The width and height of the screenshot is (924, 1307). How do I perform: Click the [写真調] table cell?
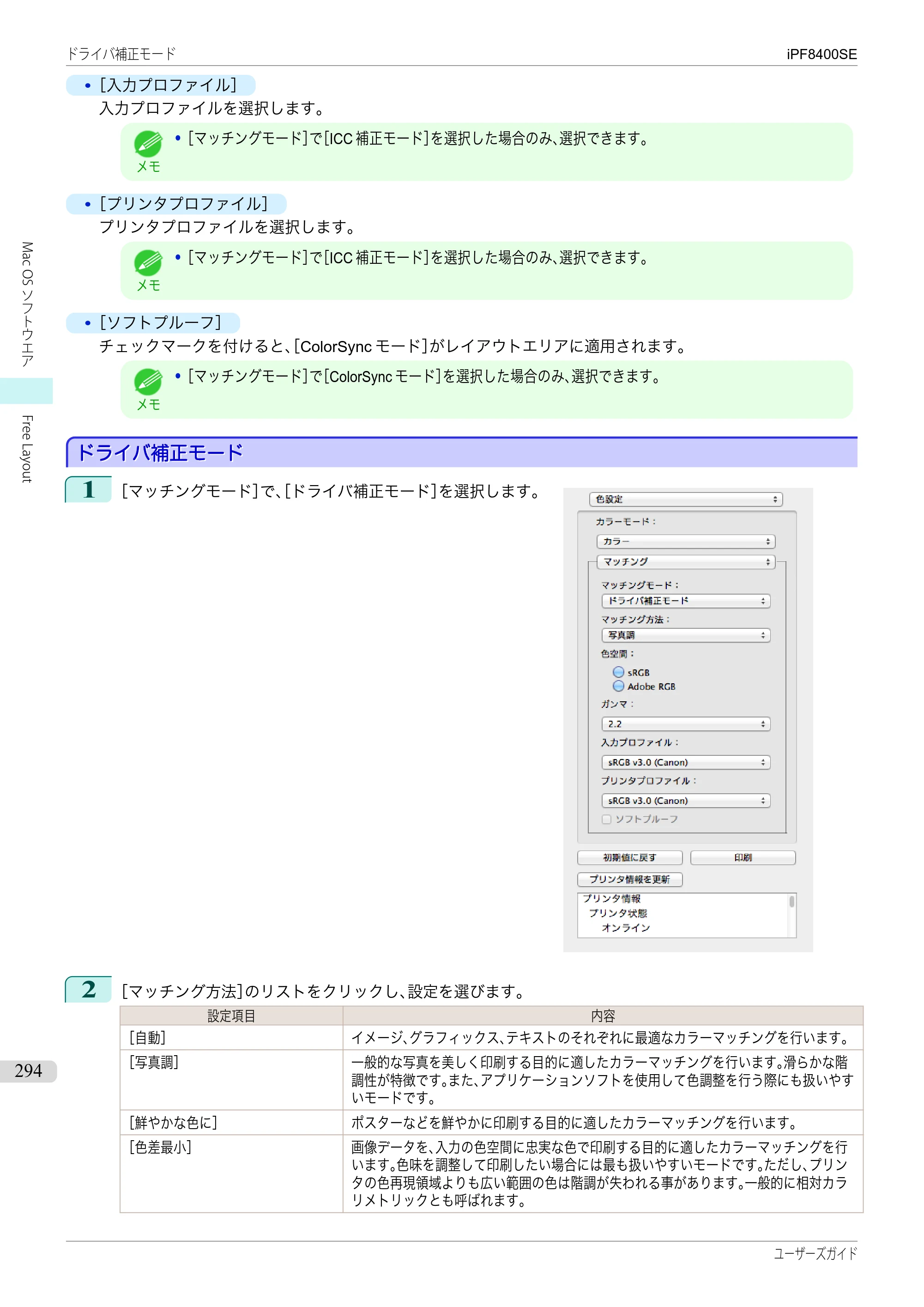pos(231,1080)
